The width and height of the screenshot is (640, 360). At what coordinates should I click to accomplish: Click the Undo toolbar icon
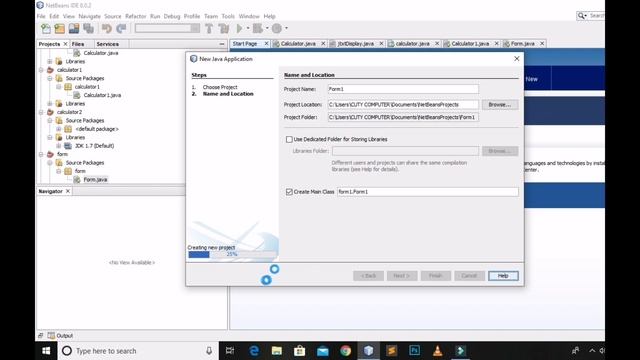tap(107, 29)
